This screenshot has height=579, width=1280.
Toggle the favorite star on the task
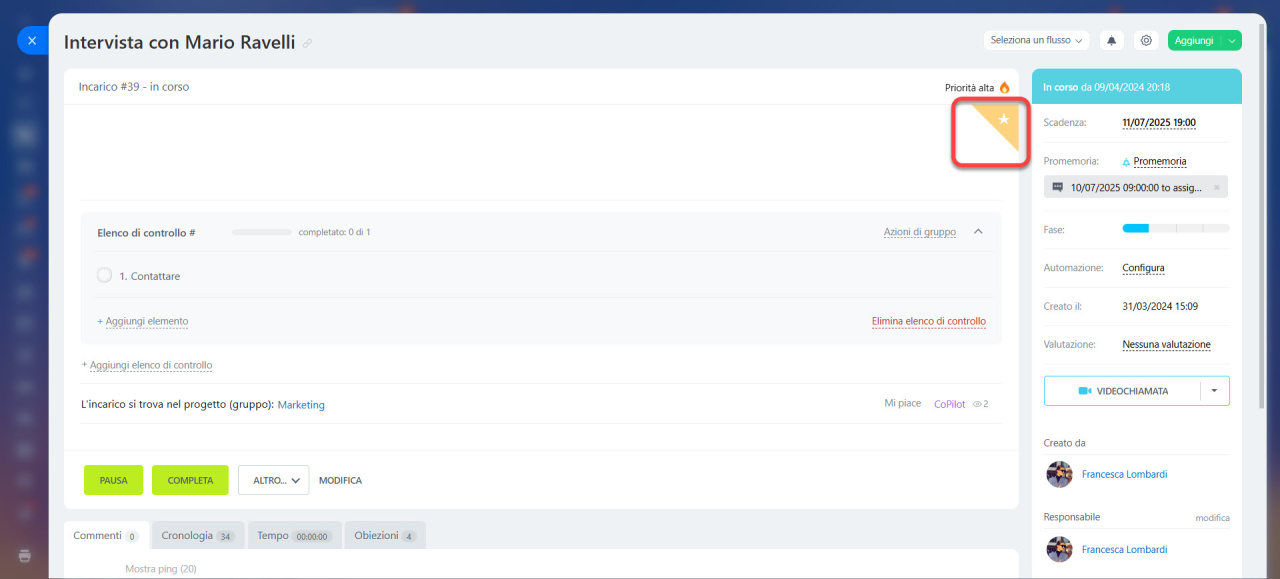click(1004, 119)
